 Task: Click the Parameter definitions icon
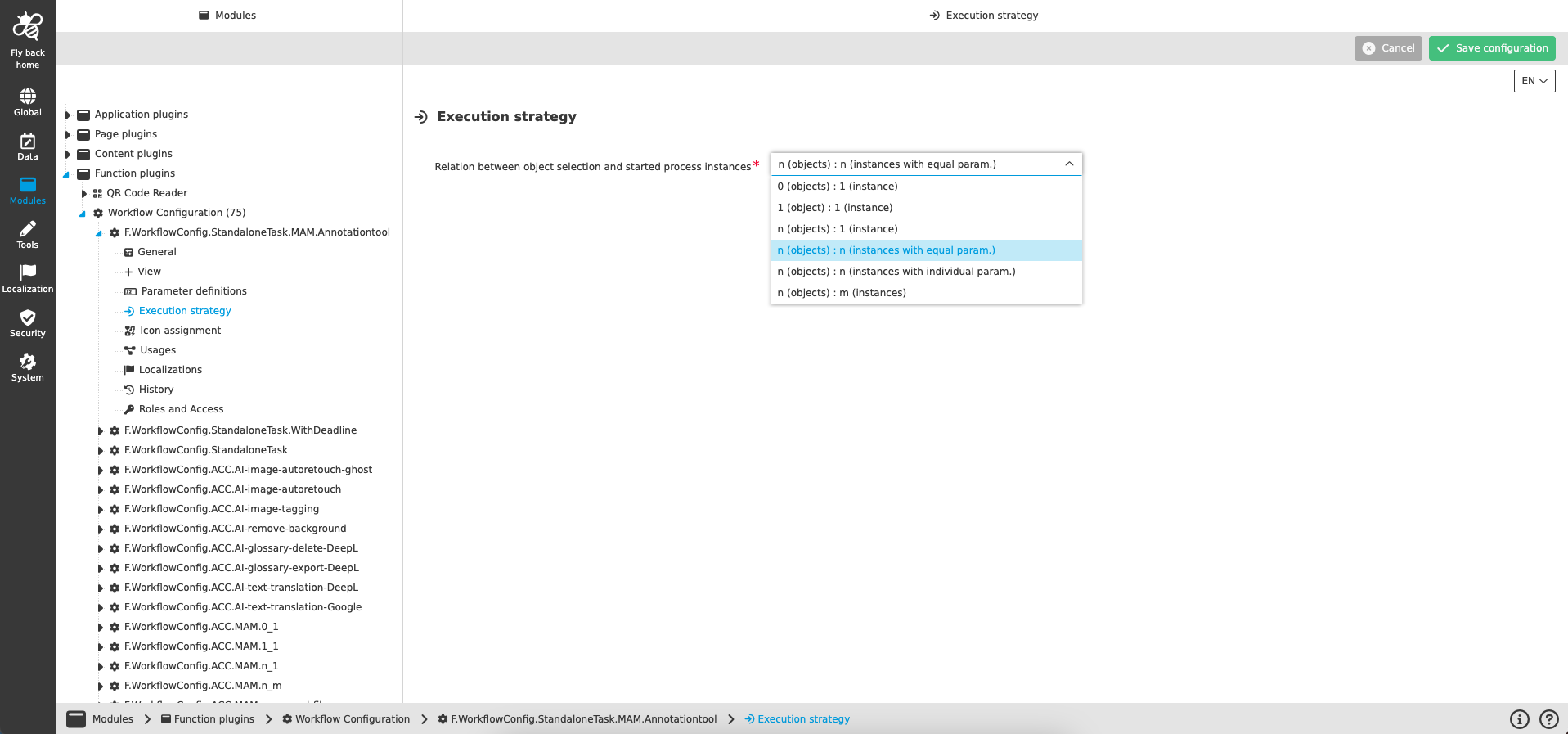tap(130, 291)
